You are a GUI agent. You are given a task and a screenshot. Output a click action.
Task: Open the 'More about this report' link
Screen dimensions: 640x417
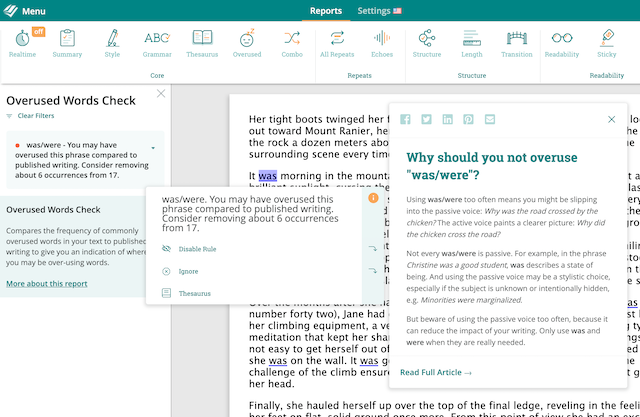(47, 284)
